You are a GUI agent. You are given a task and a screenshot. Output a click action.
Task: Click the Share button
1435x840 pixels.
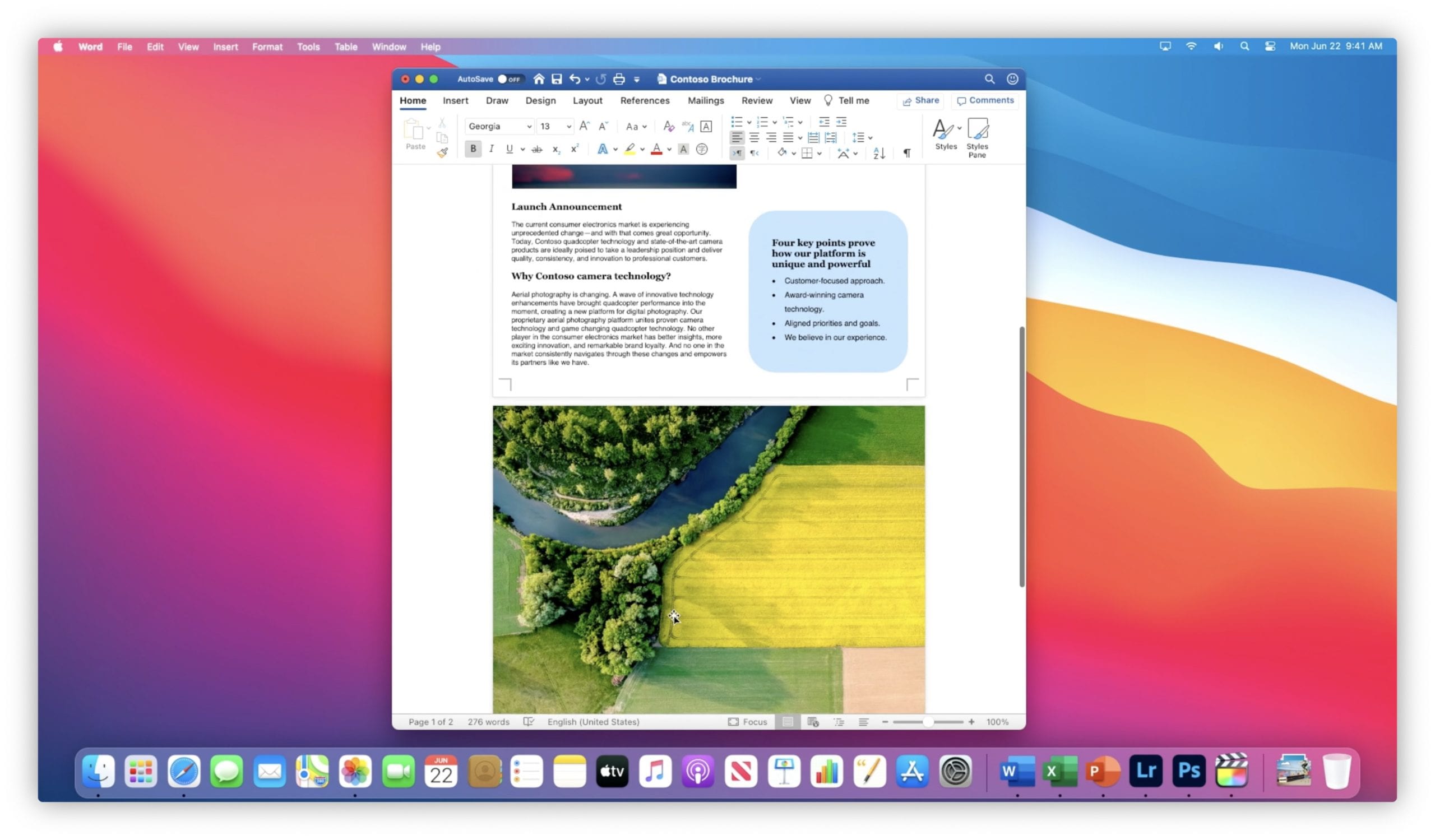click(x=921, y=100)
